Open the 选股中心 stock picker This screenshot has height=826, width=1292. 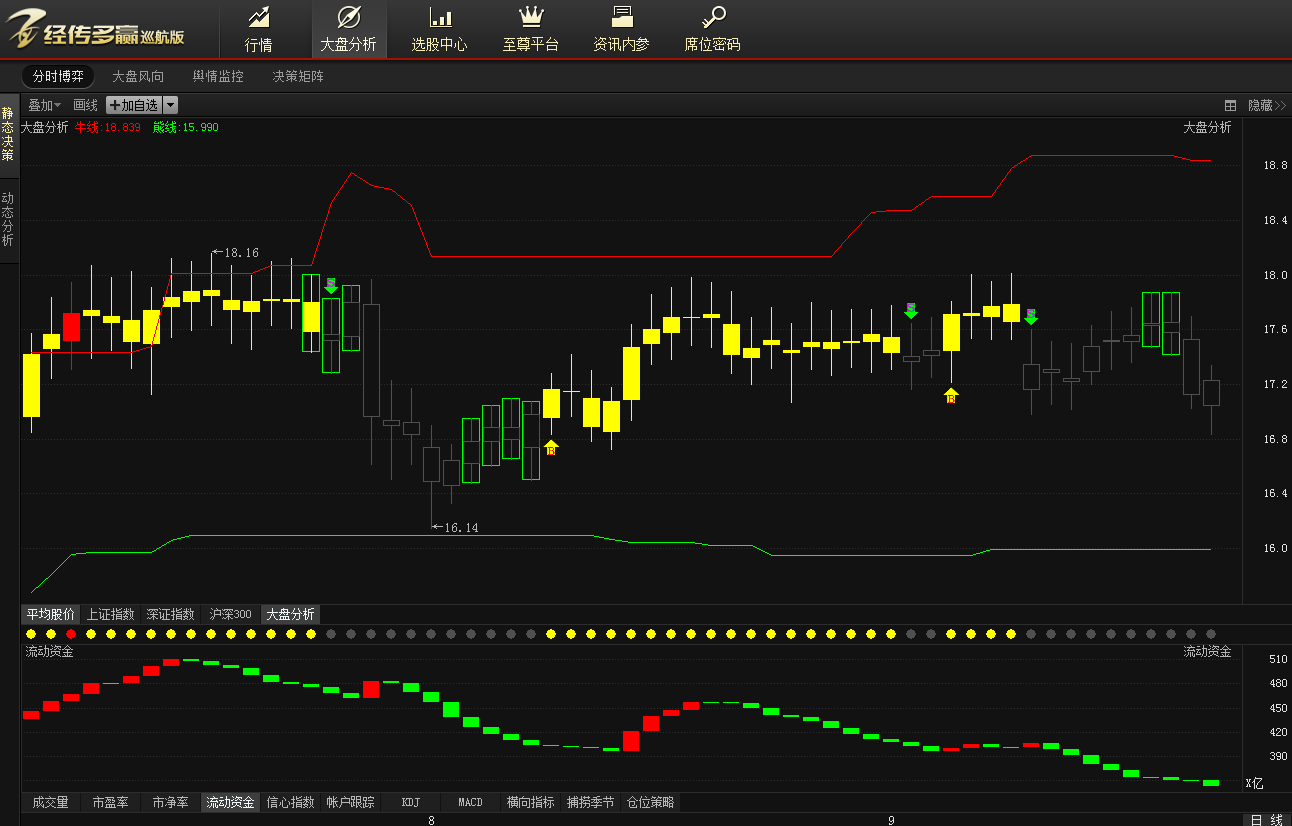tap(439, 29)
